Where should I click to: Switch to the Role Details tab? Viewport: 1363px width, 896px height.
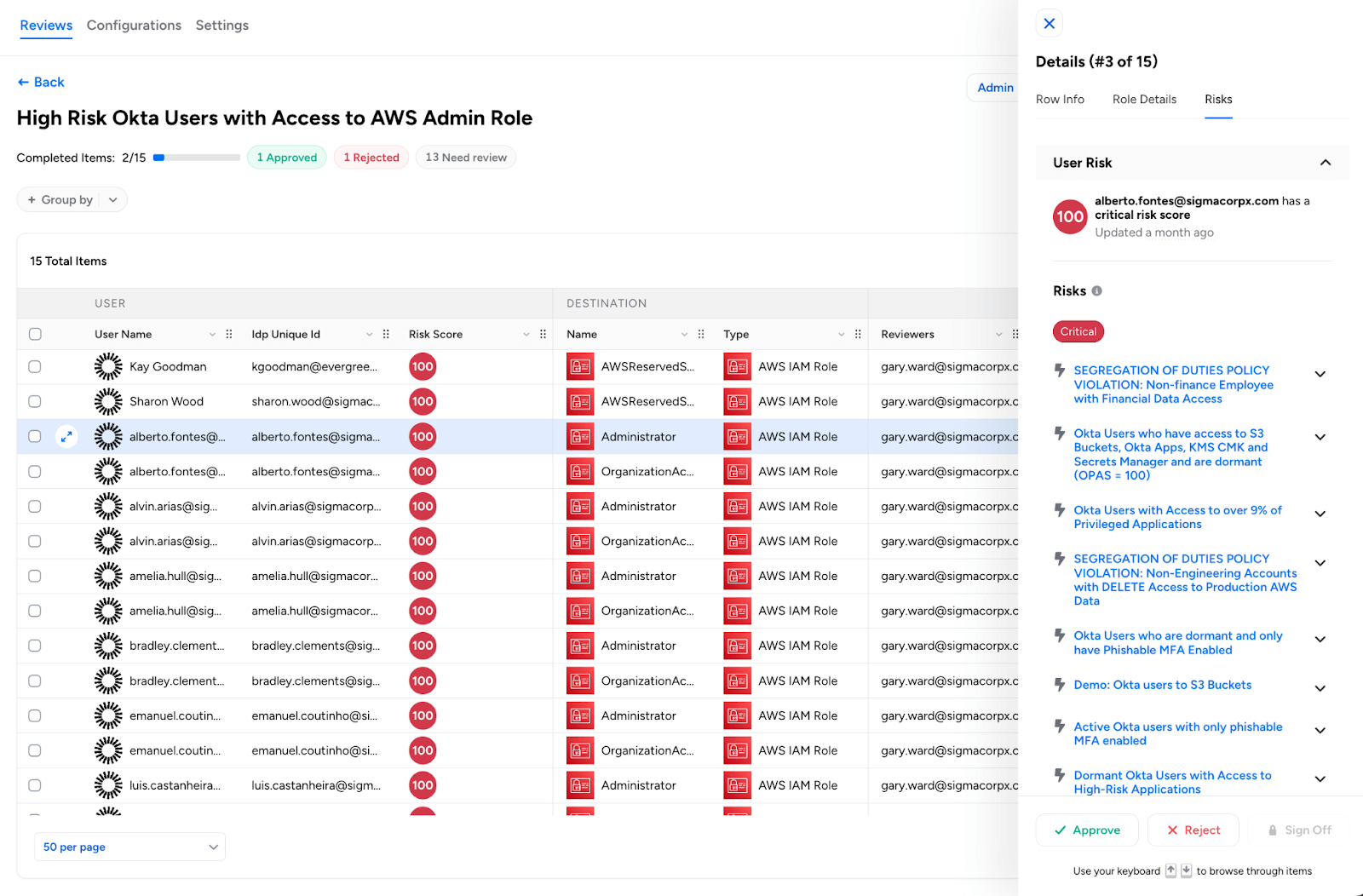1144,100
